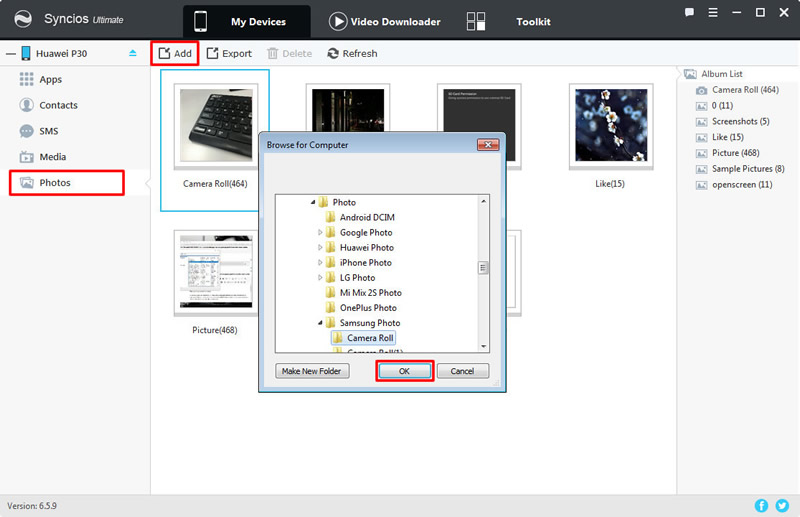Select the dark night photo album thumbnail
The height and width of the screenshot is (517, 800).
pos(348,109)
